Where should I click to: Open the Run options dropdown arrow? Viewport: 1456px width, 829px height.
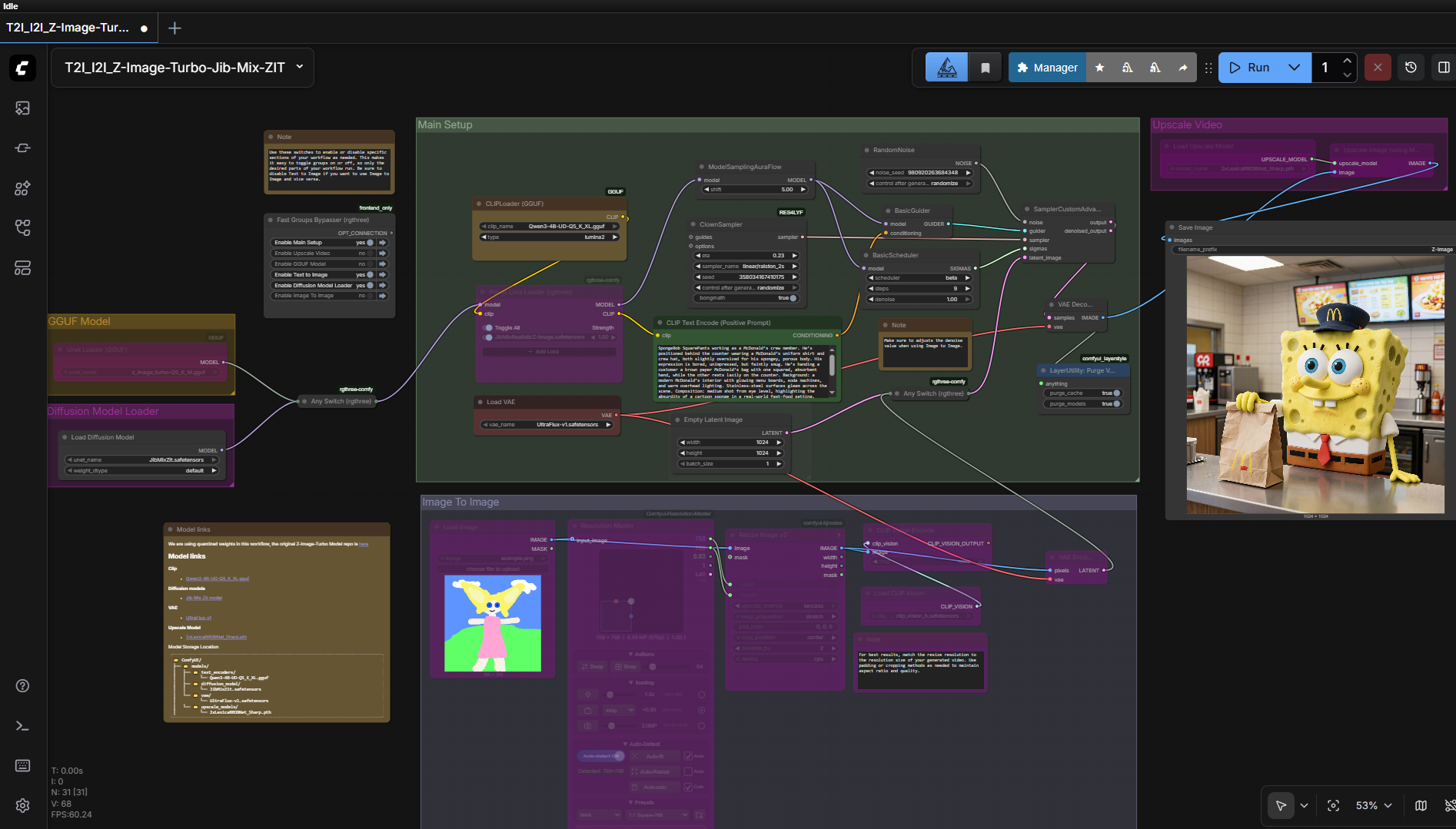1295,68
